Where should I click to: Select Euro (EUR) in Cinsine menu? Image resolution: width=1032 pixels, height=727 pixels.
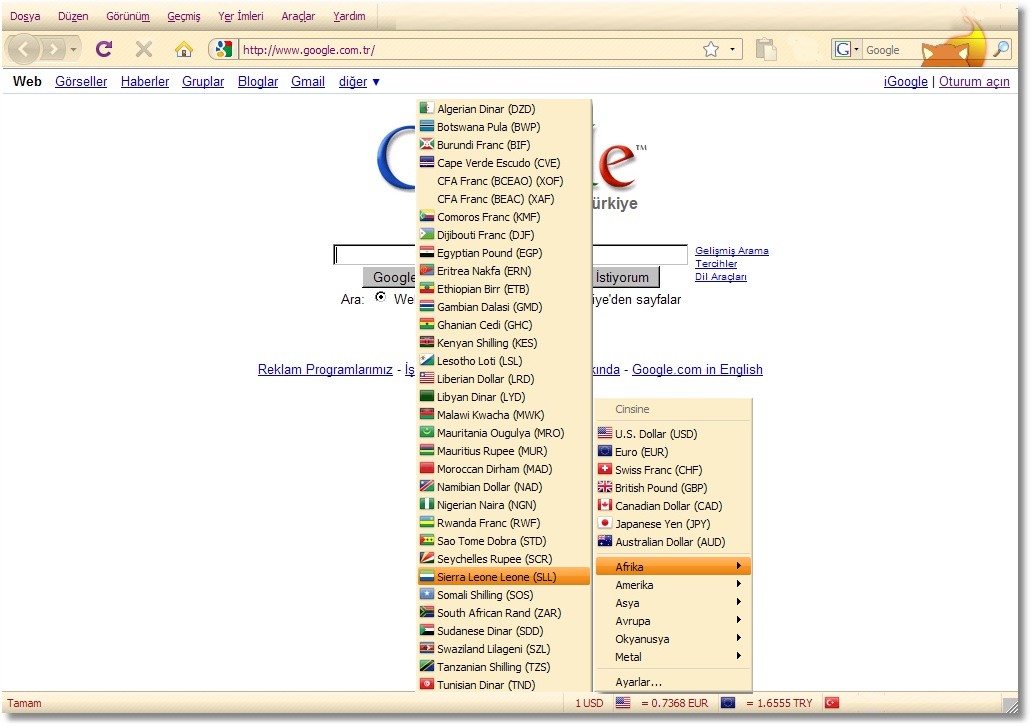(673, 451)
